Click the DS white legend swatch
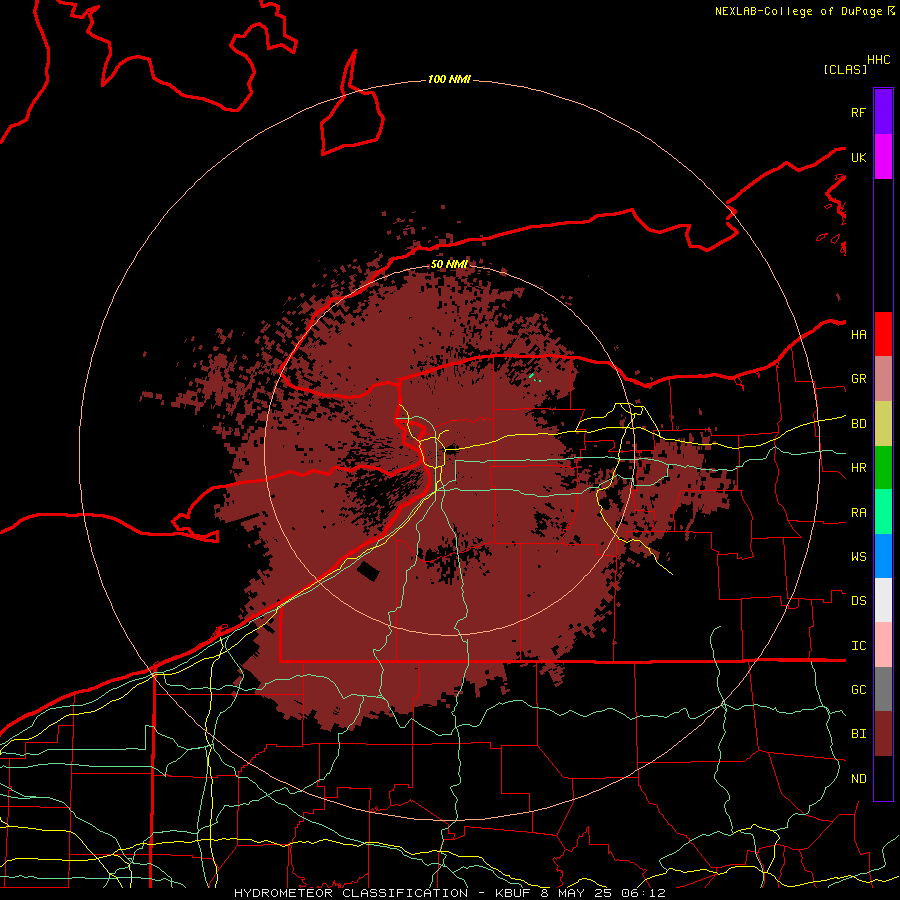 pyautogui.click(x=883, y=600)
